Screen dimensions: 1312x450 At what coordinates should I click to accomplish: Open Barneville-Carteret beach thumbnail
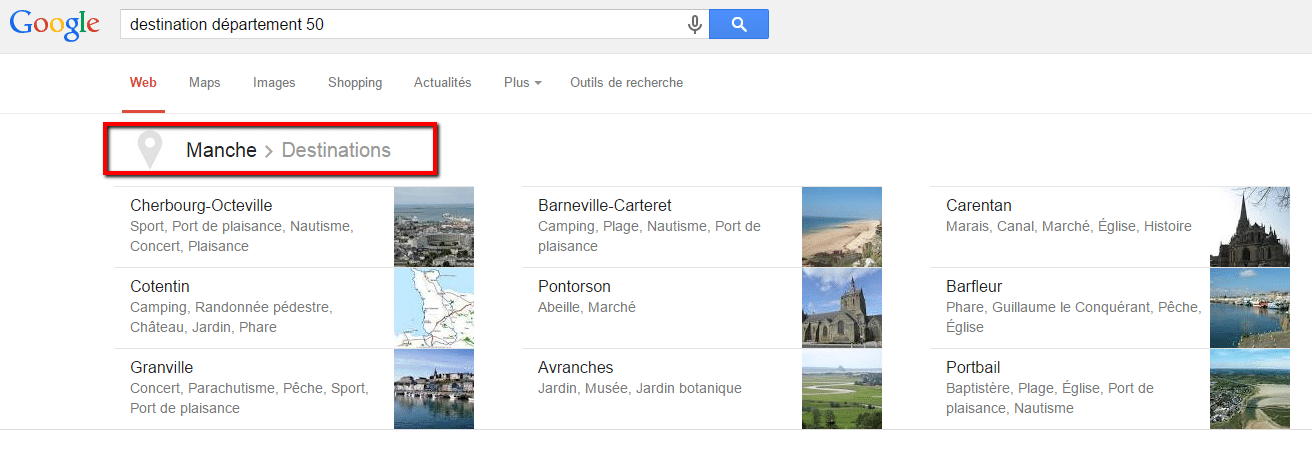click(842, 226)
